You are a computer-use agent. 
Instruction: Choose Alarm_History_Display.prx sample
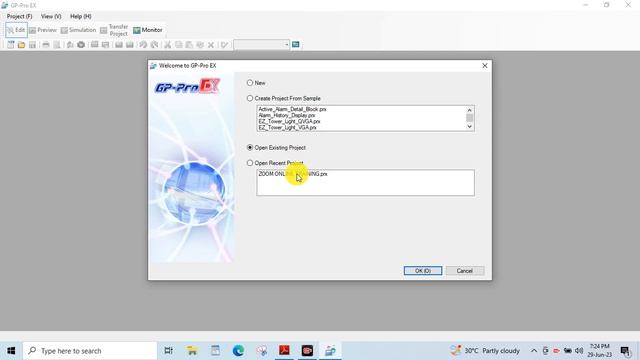click(287, 116)
